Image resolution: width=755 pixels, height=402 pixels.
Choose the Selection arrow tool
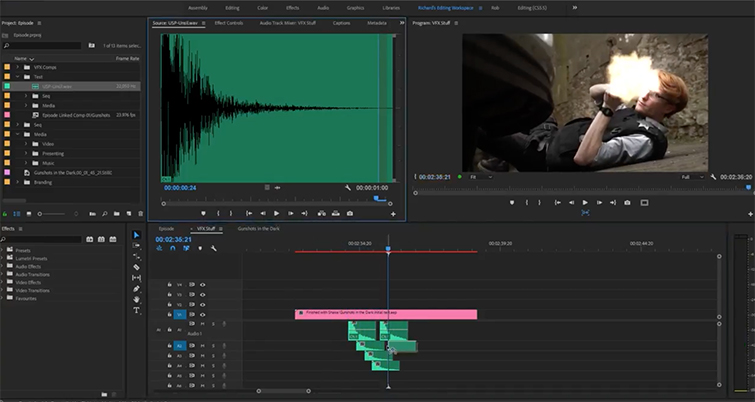coord(137,235)
